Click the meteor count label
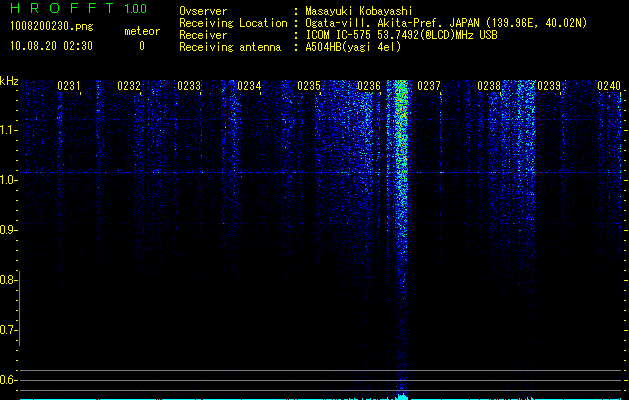The width and height of the screenshot is (629, 400). click(x=142, y=31)
